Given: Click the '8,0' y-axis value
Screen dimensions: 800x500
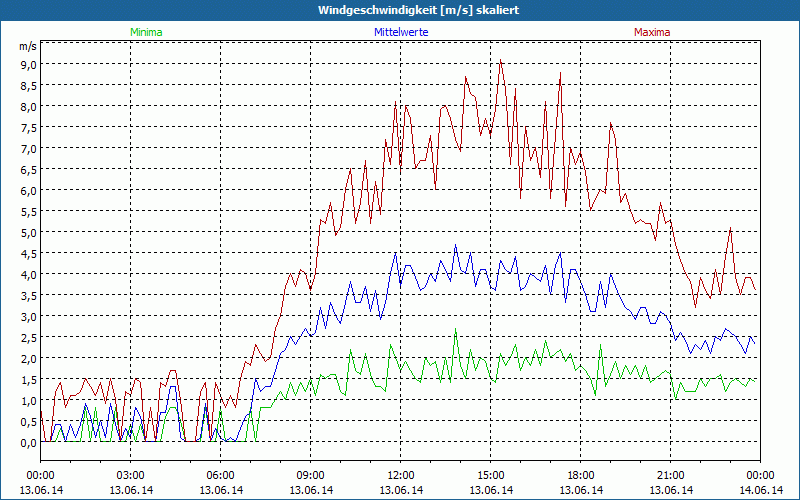Looking at the screenshot, I should (x=29, y=107).
